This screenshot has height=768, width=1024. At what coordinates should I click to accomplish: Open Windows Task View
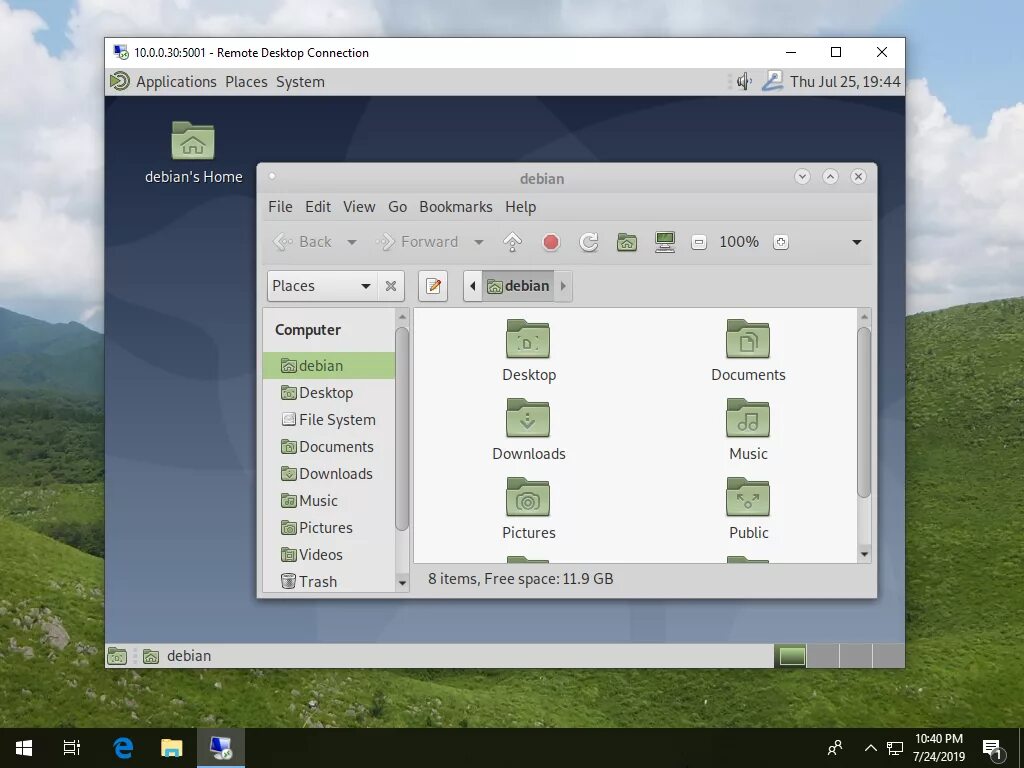[x=72, y=748]
